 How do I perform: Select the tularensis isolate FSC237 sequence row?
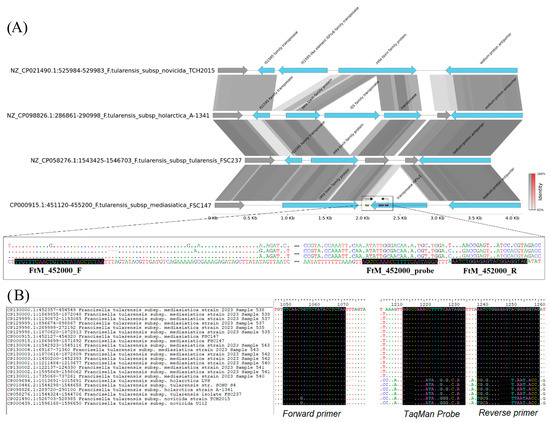pyautogui.click(x=124, y=394)
